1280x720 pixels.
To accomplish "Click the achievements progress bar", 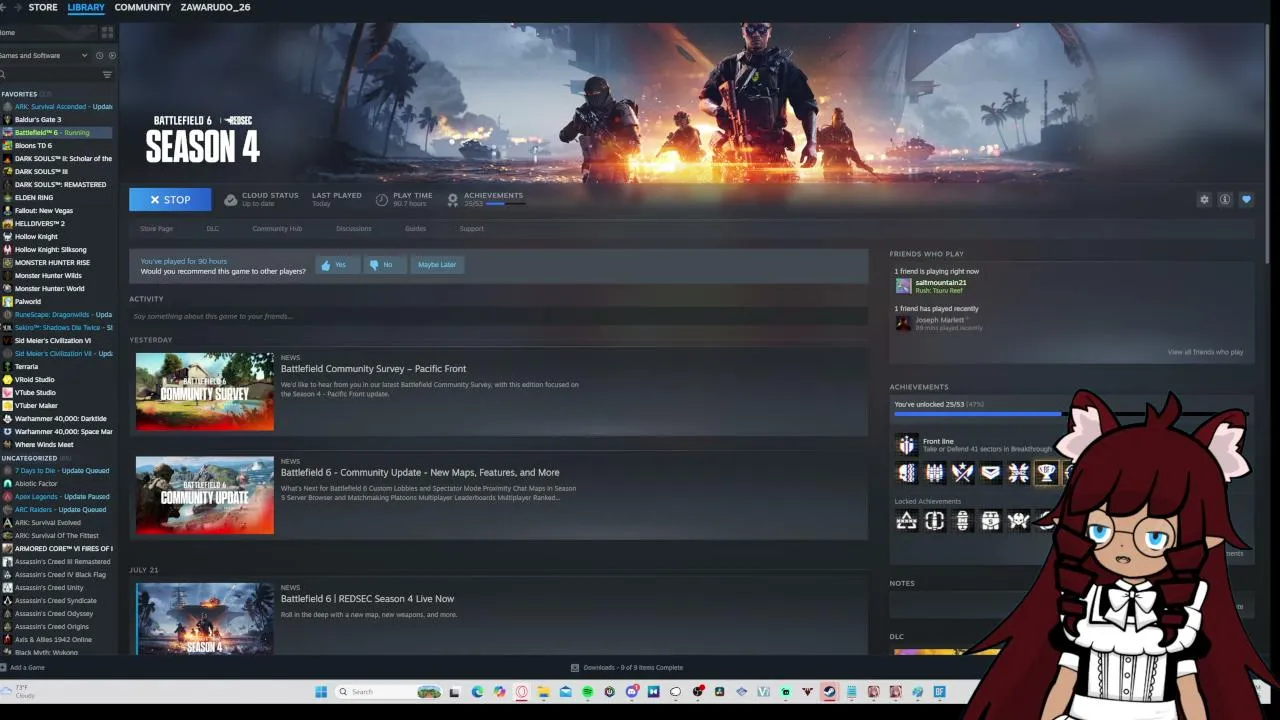I will pyautogui.click(x=980, y=413).
